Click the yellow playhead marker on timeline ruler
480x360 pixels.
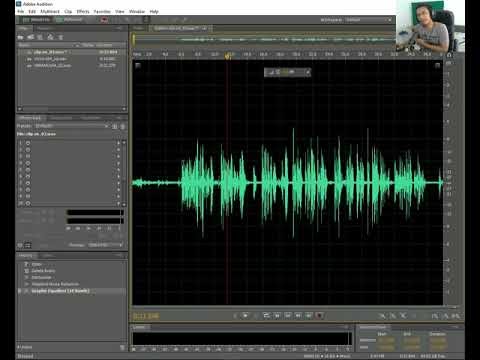[x=228, y=56]
